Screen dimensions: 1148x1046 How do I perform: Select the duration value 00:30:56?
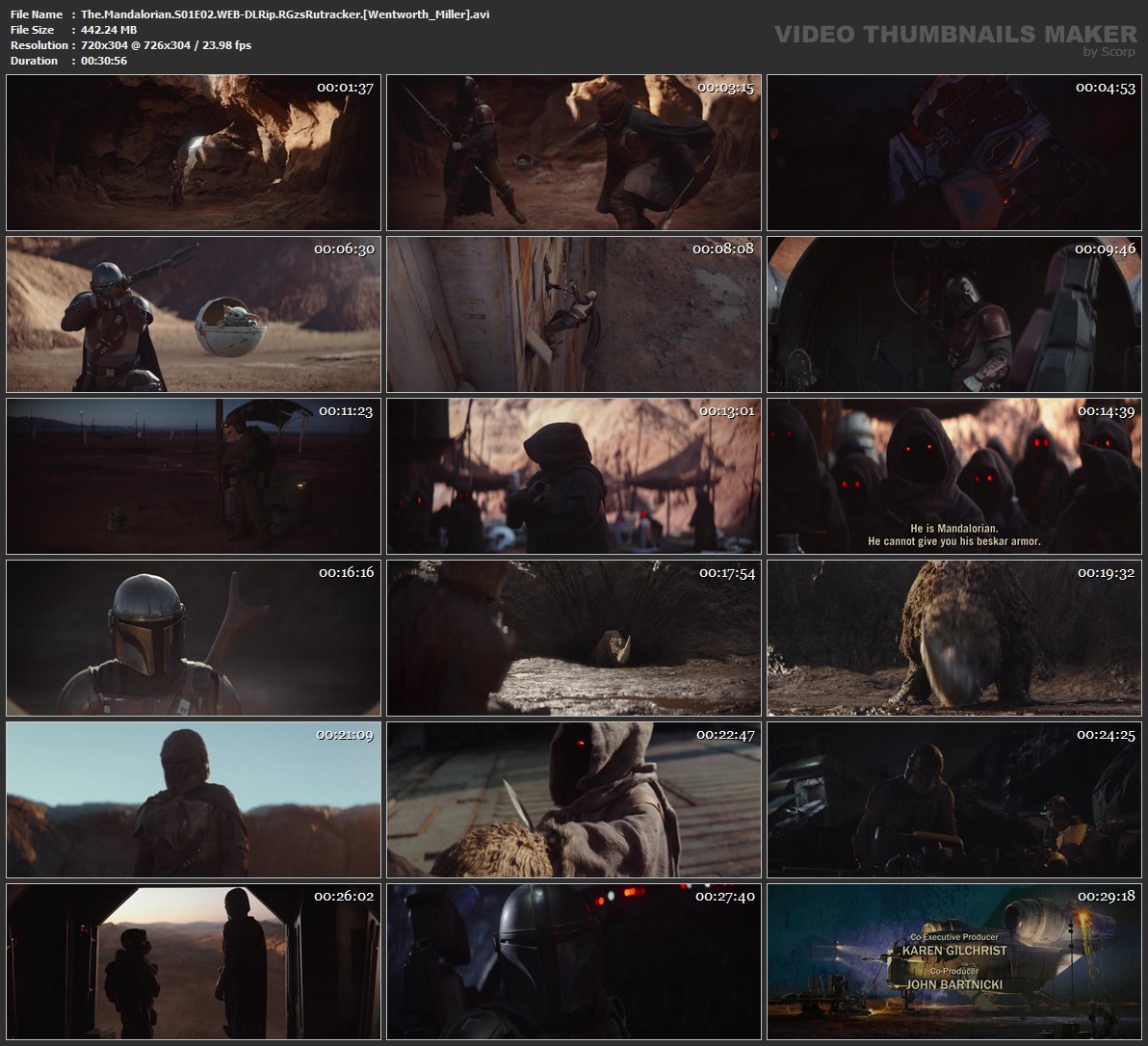104,61
